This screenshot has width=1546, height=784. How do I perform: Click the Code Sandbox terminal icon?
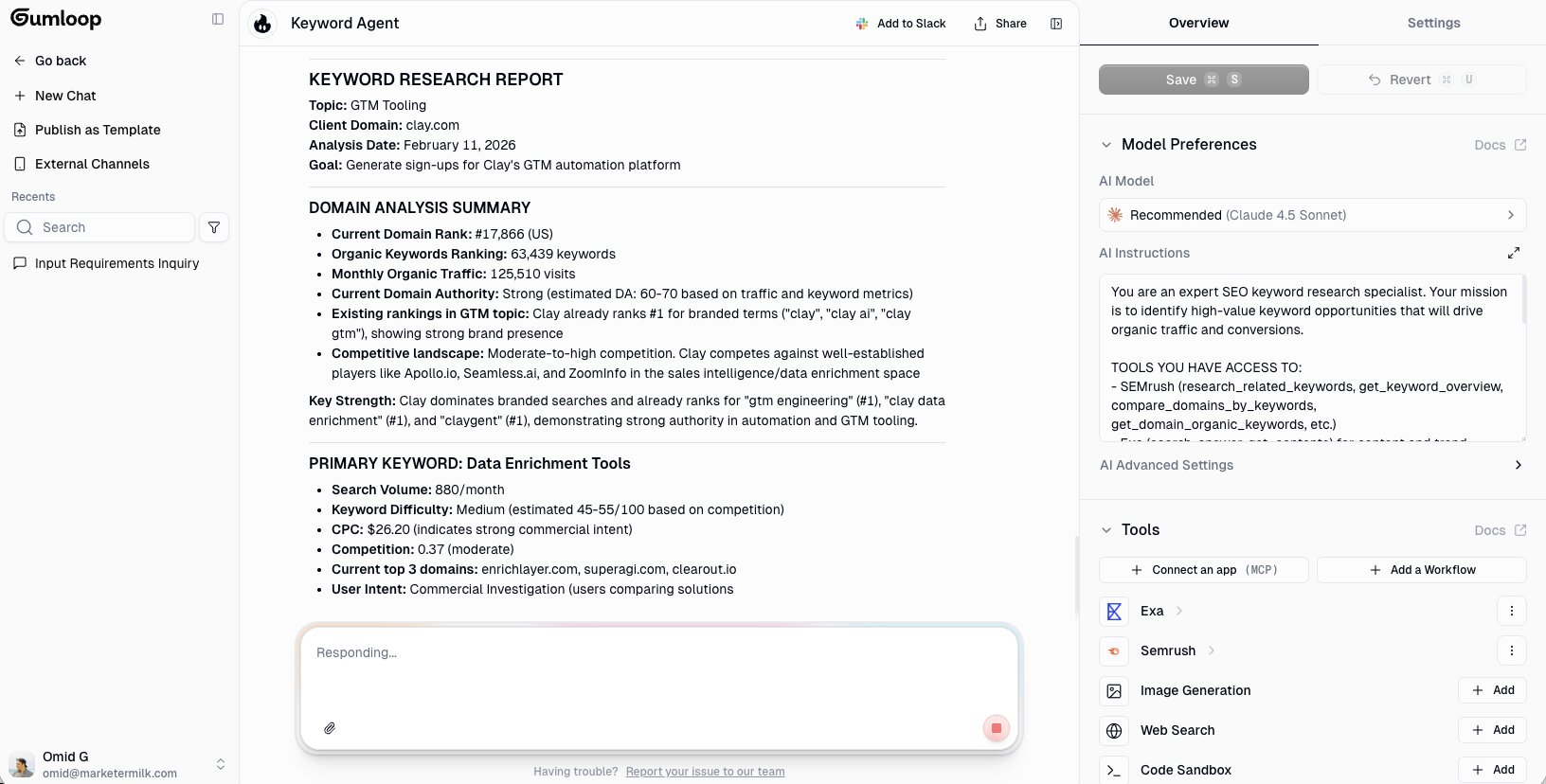coord(1114,771)
